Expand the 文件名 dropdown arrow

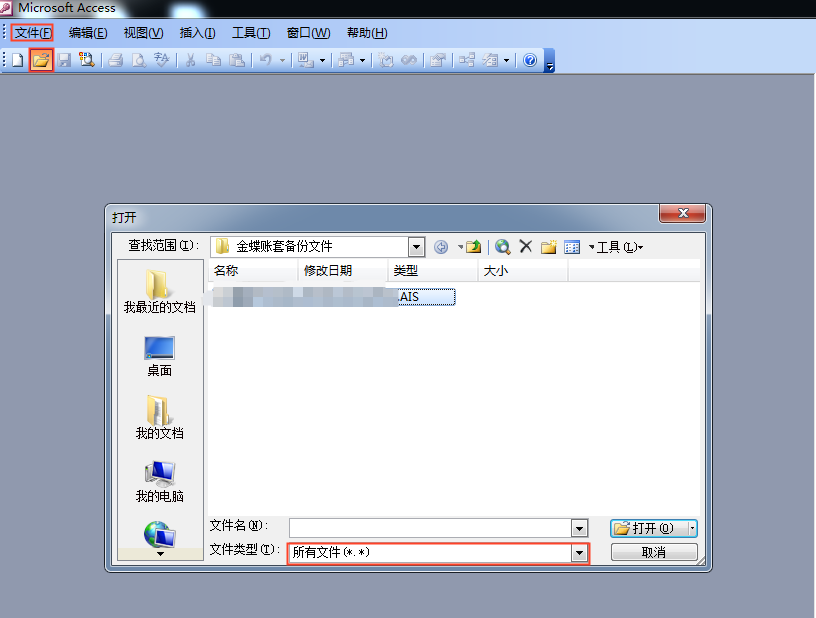[x=578, y=528]
